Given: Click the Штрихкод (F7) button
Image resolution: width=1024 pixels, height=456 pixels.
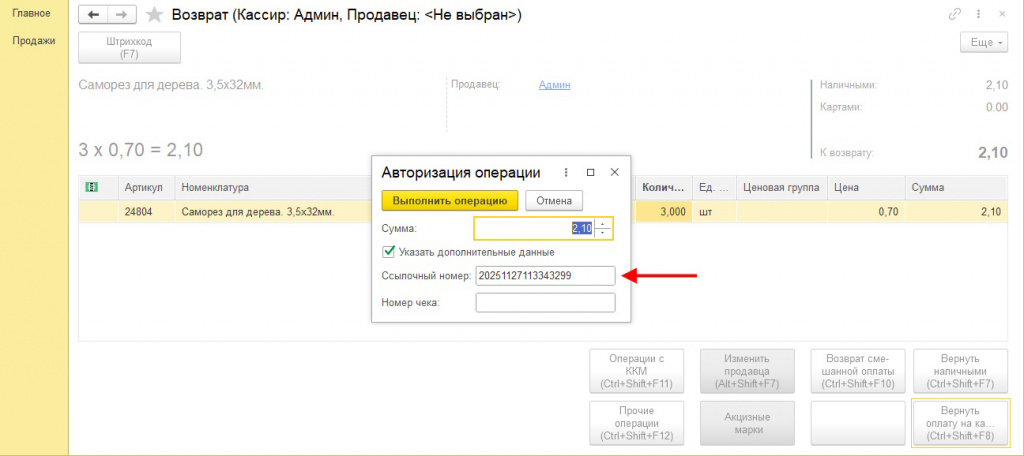Looking at the screenshot, I should click(129, 48).
